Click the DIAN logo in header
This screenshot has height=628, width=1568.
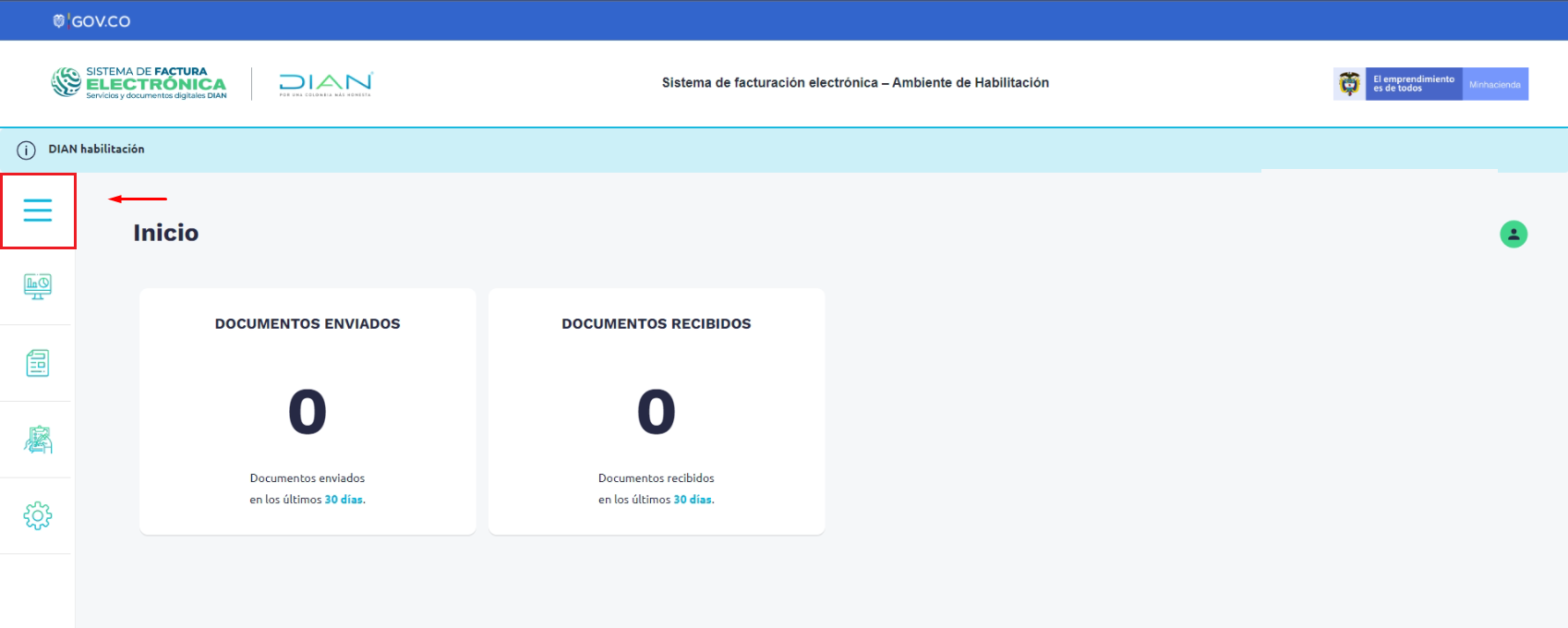[325, 84]
